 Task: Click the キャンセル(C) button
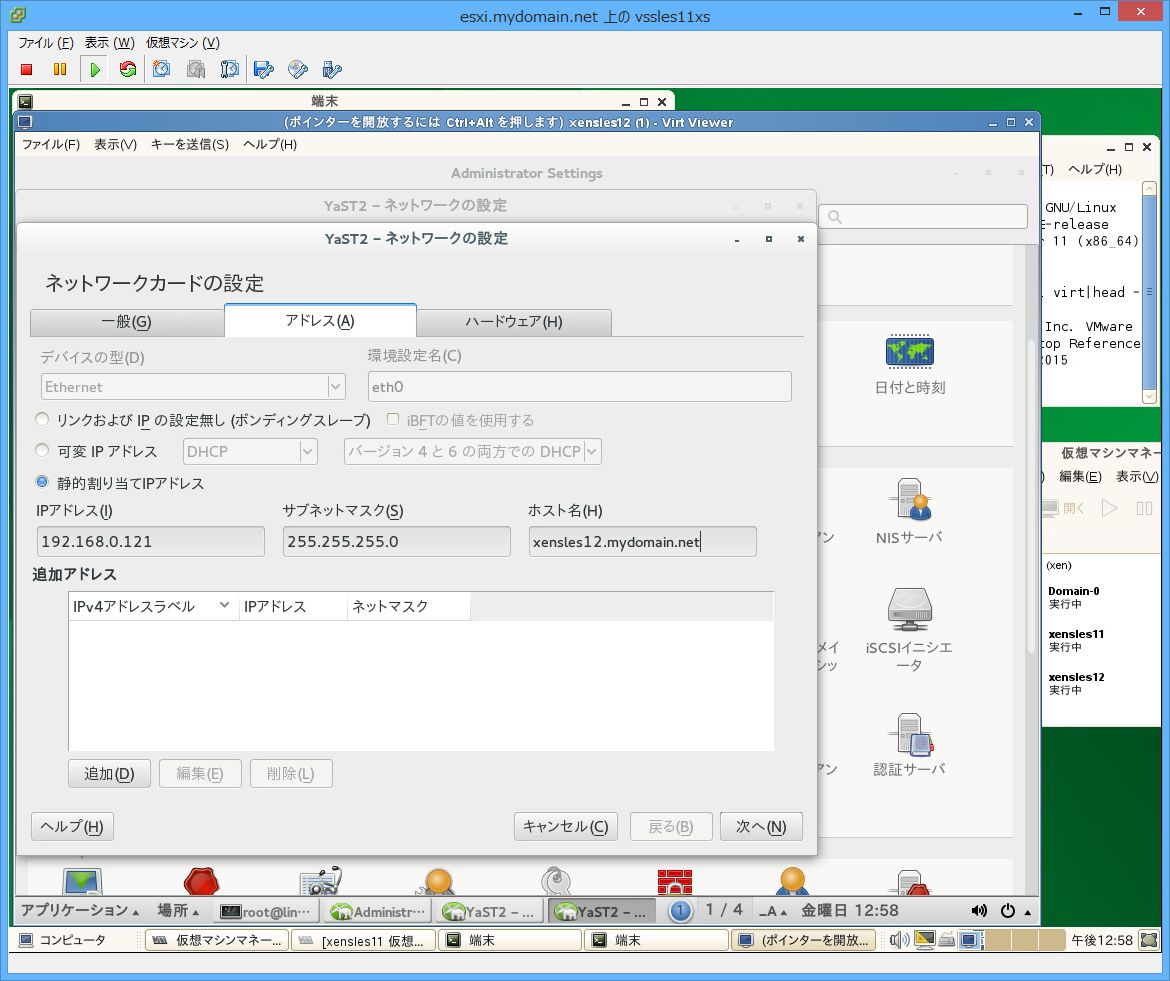click(566, 827)
